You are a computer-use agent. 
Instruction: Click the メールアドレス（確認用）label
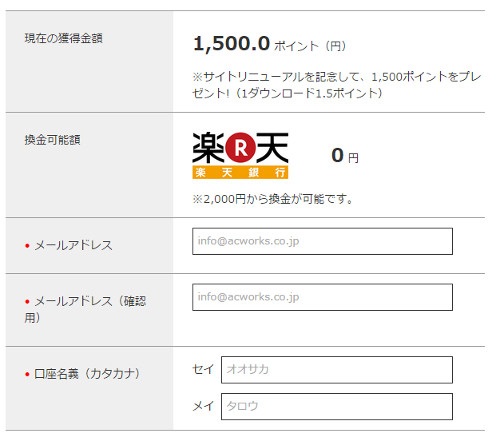[x=85, y=309]
